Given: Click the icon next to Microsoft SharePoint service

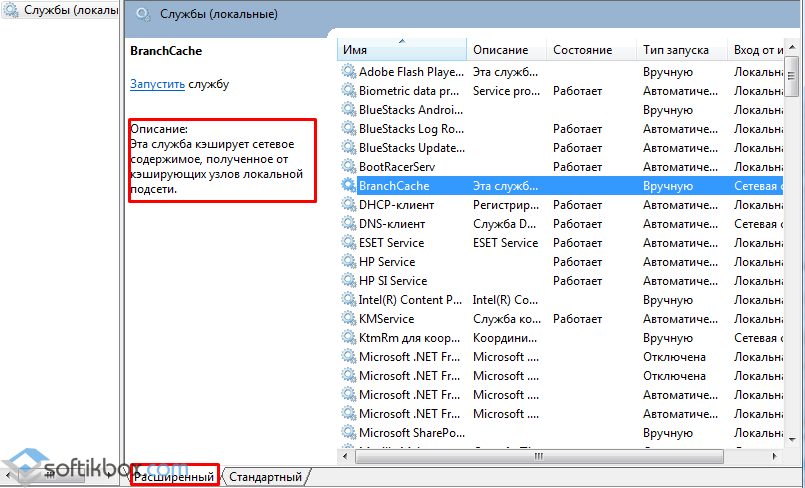Looking at the screenshot, I should 348,432.
